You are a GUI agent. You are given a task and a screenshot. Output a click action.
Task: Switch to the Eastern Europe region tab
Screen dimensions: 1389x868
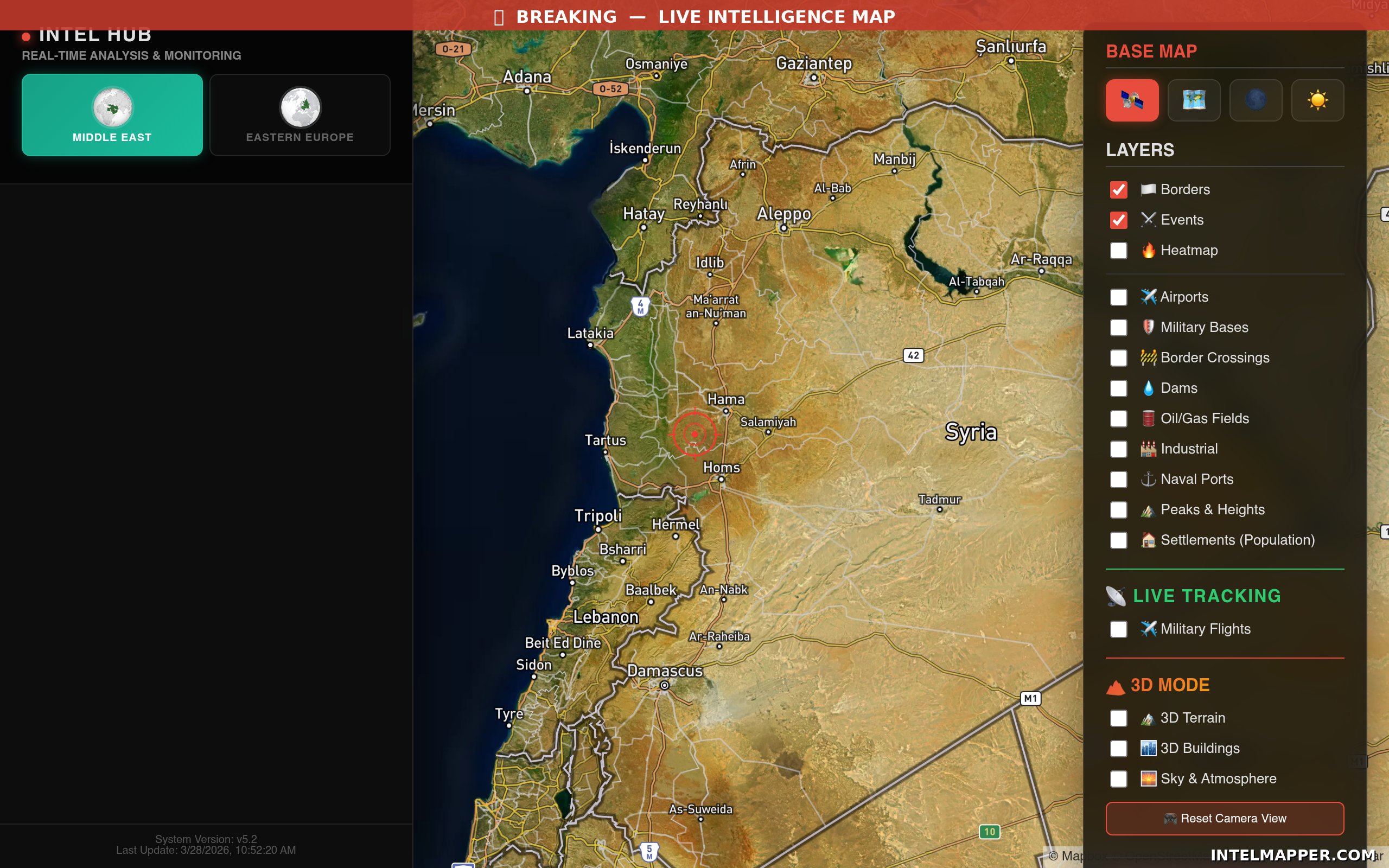coord(300,137)
